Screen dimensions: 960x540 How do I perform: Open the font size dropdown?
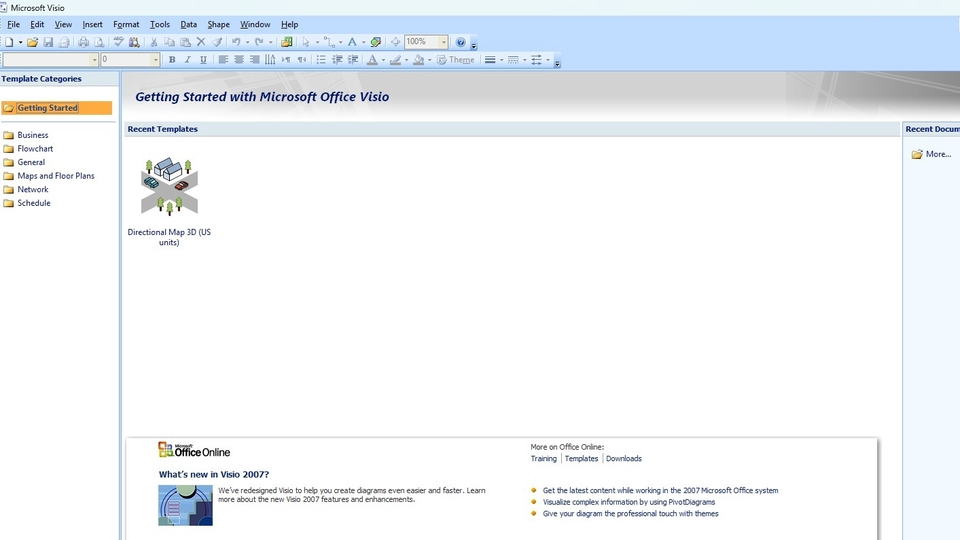pos(155,60)
